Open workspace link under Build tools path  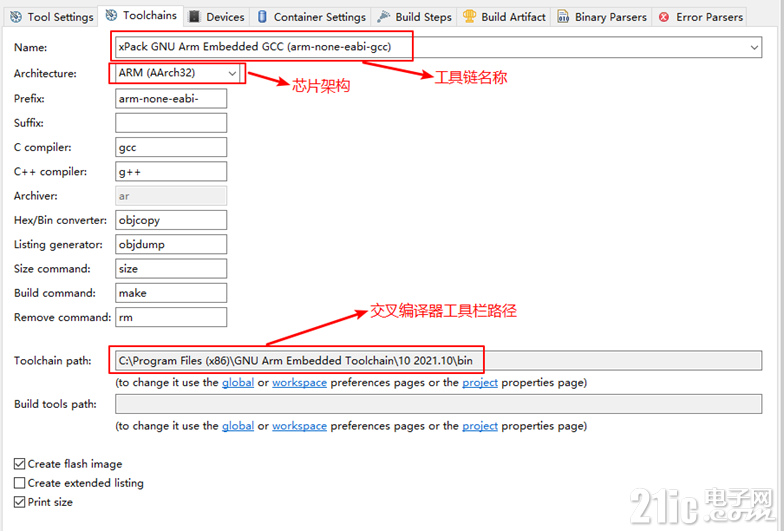pyautogui.click(x=300, y=426)
